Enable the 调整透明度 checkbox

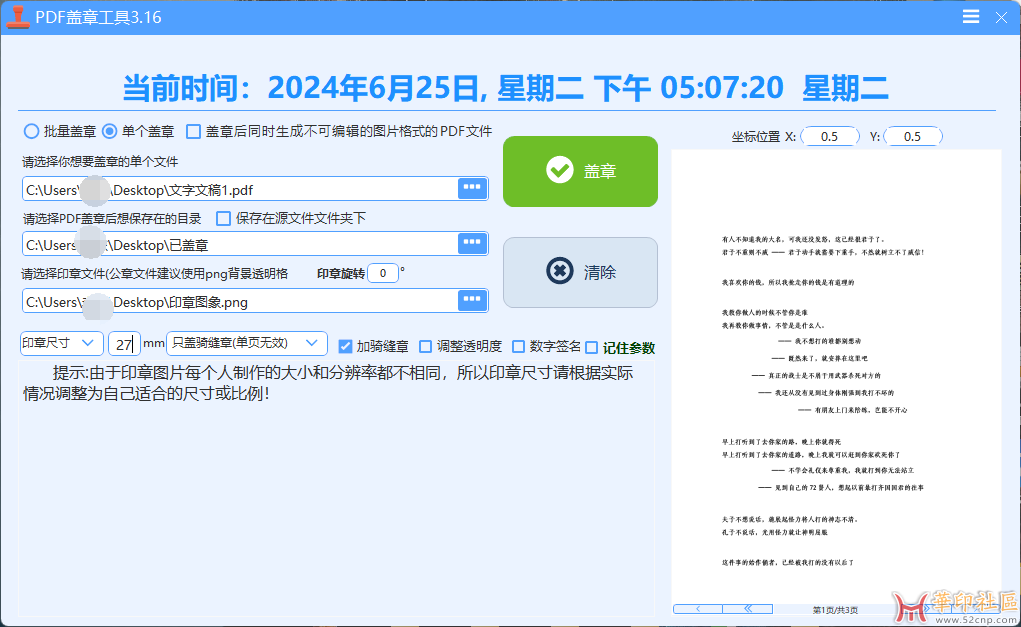click(426, 346)
